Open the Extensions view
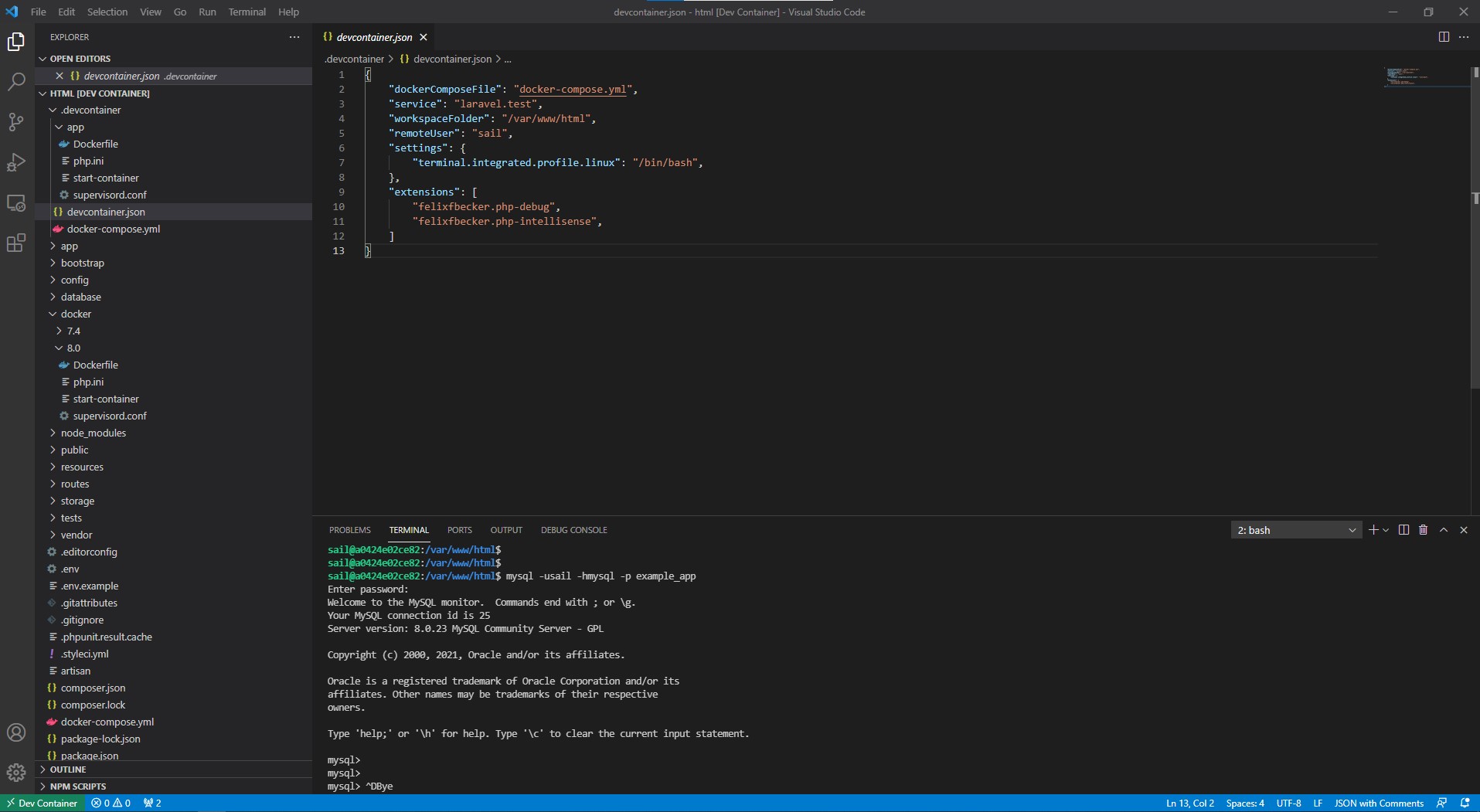Screen dimensions: 1480x812 [x=15, y=243]
